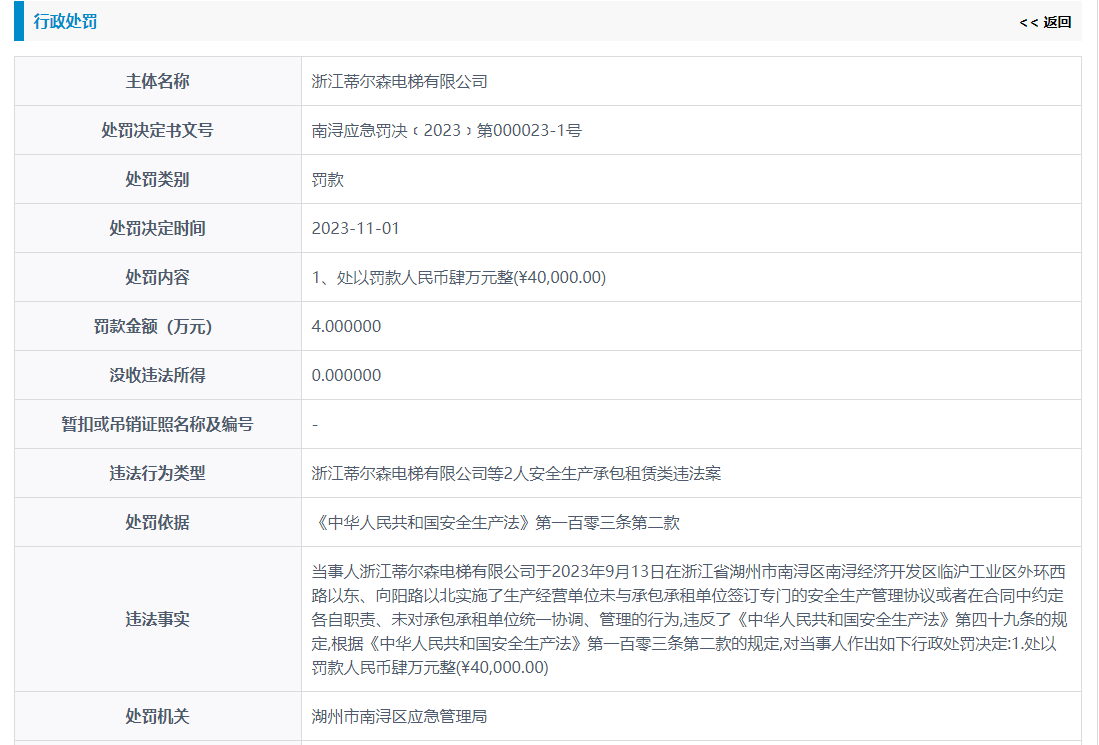
Task: Select the 罚款 penalty type value
Action: pyautogui.click(x=327, y=179)
